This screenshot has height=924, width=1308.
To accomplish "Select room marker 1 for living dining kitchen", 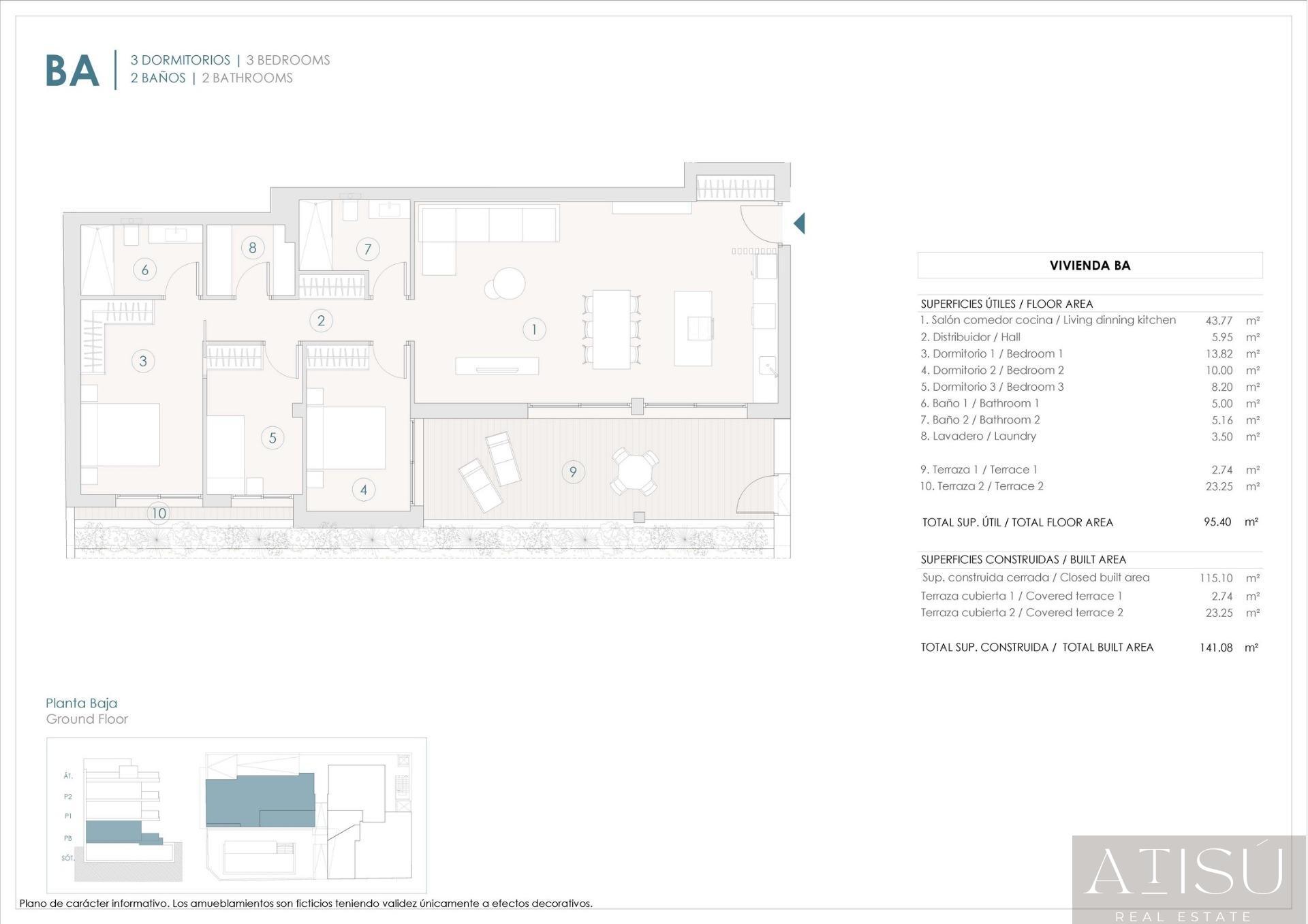I will tap(534, 329).
